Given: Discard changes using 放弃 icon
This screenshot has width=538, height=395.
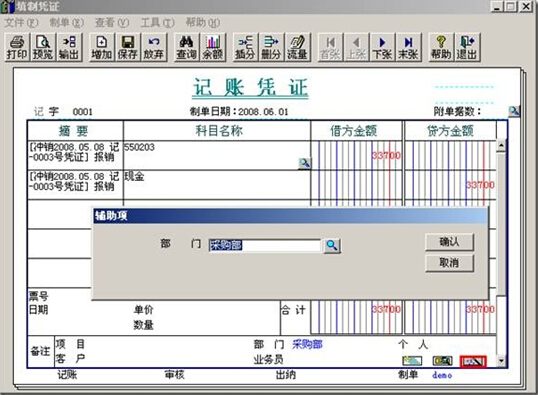Looking at the screenshot, I should [154, 47].
